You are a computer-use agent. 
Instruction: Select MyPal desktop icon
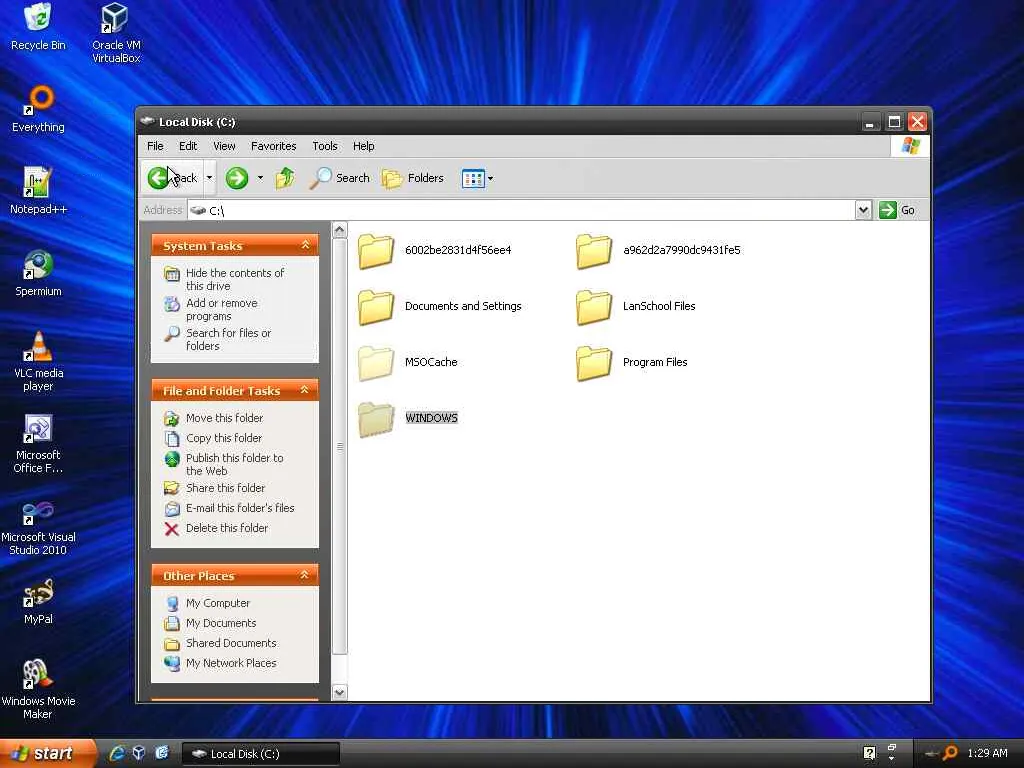click(x=38, y=601)
